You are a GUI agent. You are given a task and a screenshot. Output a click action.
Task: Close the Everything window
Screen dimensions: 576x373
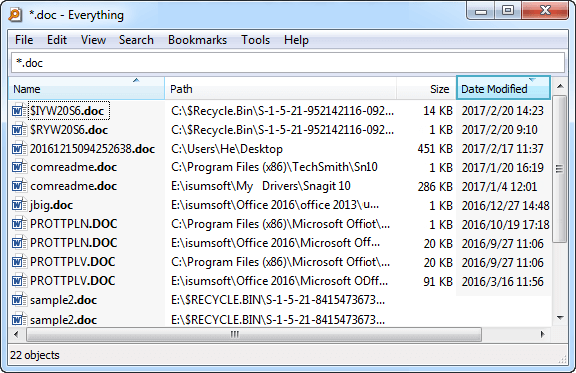pyautogui.click(x=545, y=11)
